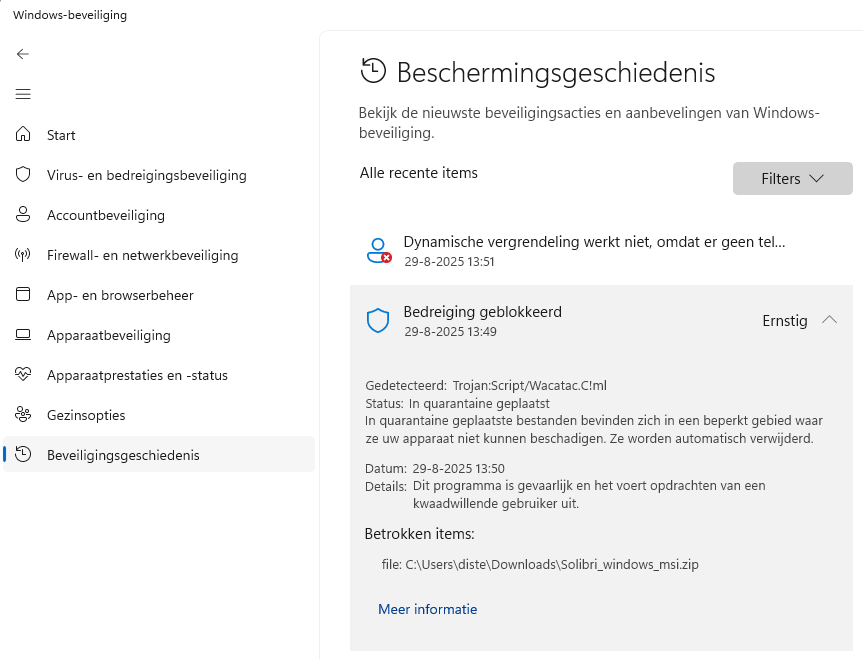Viewport: 863px width, 659px height.
Task: Click the Beveiligingsgeschiedenis clock icon in sidebar
Action: tap(23, 454)
